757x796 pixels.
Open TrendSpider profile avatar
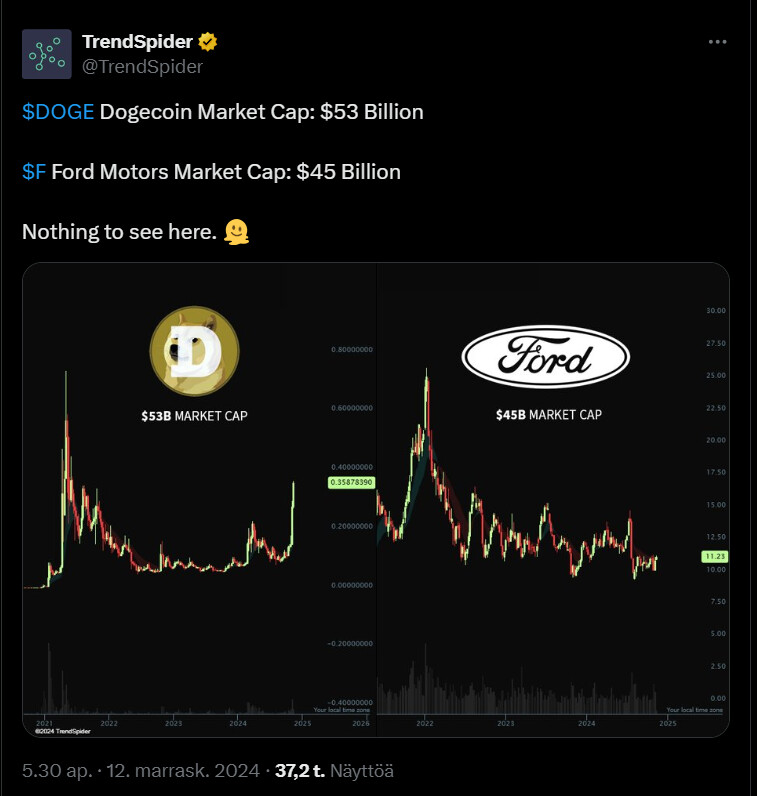tap(47, 54)
